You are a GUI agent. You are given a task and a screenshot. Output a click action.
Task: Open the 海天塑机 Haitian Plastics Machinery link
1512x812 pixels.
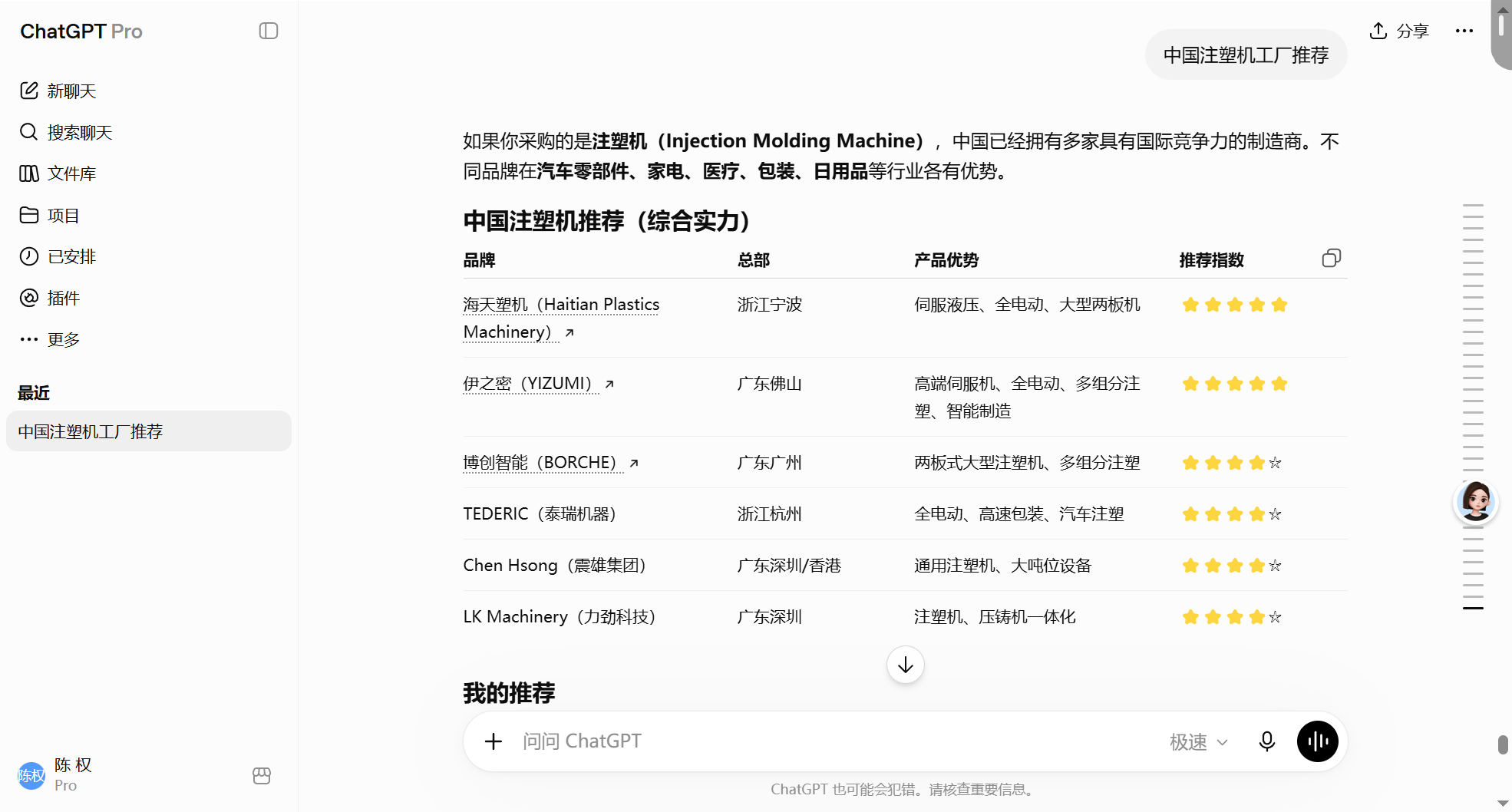(x=561, y=318)
